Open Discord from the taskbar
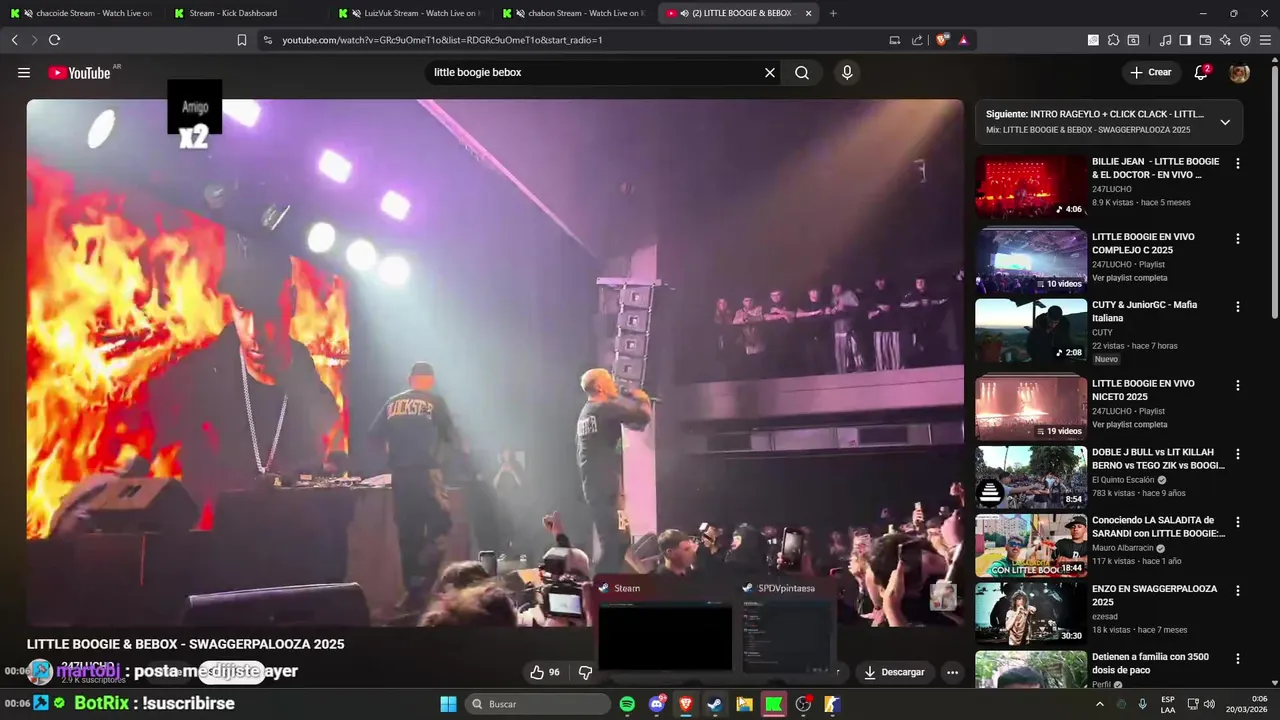 657,704
